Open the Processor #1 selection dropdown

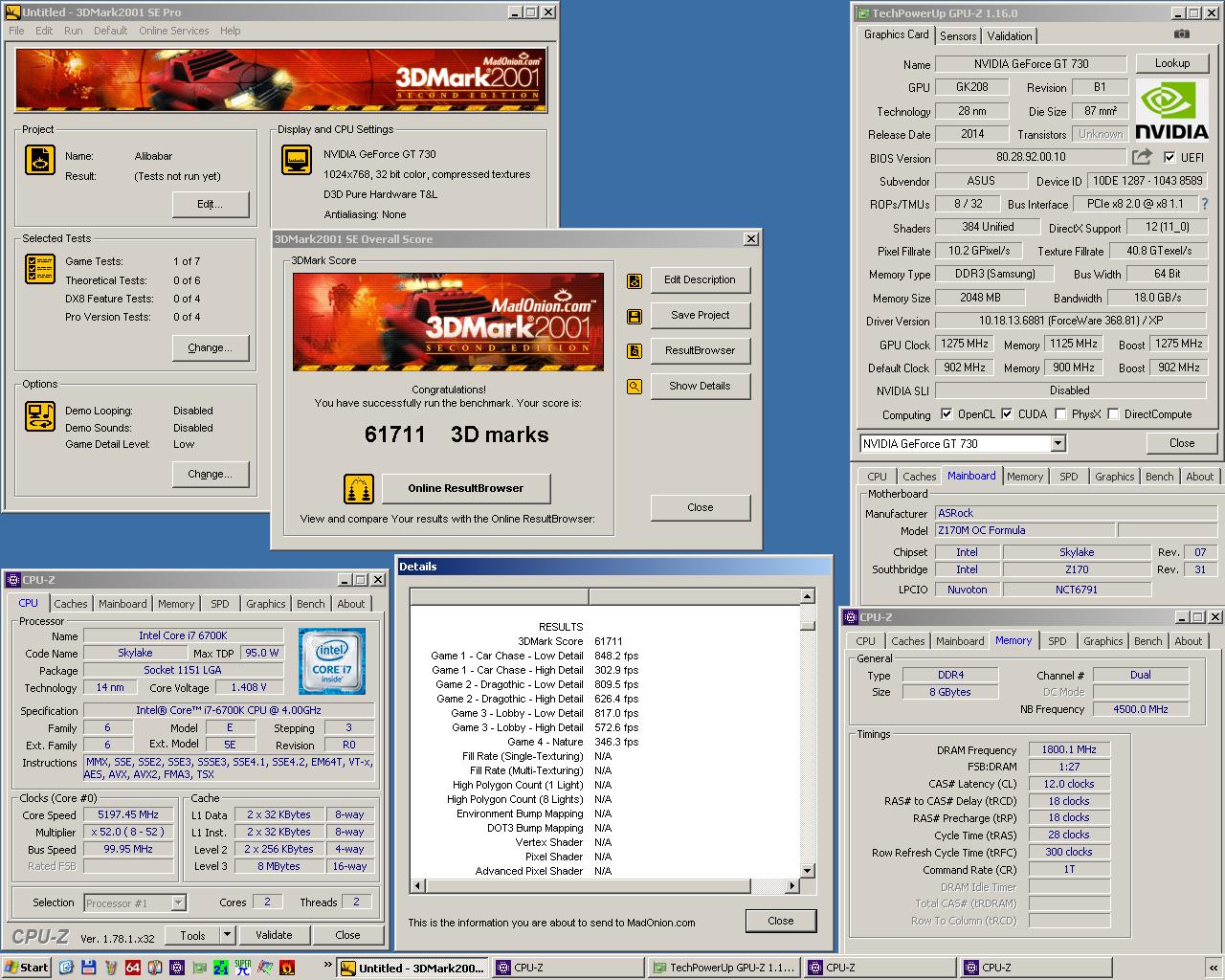click(x=178, y=902)
